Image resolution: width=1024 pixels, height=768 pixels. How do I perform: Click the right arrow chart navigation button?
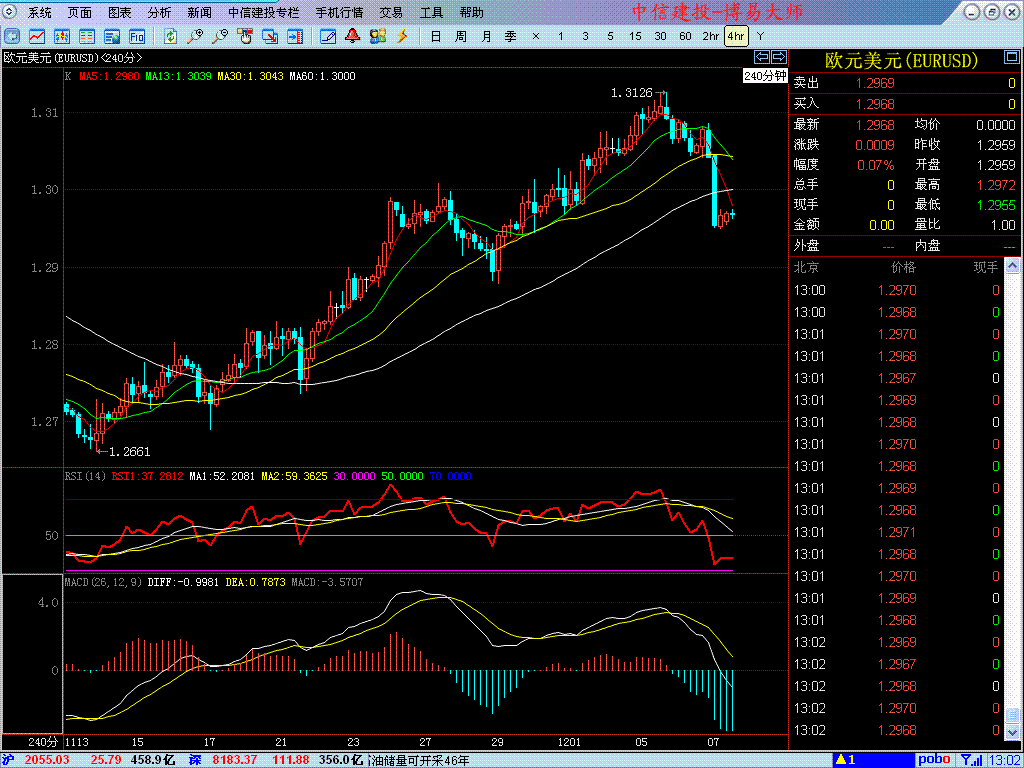pyautogui.click(x=779, y=57)
